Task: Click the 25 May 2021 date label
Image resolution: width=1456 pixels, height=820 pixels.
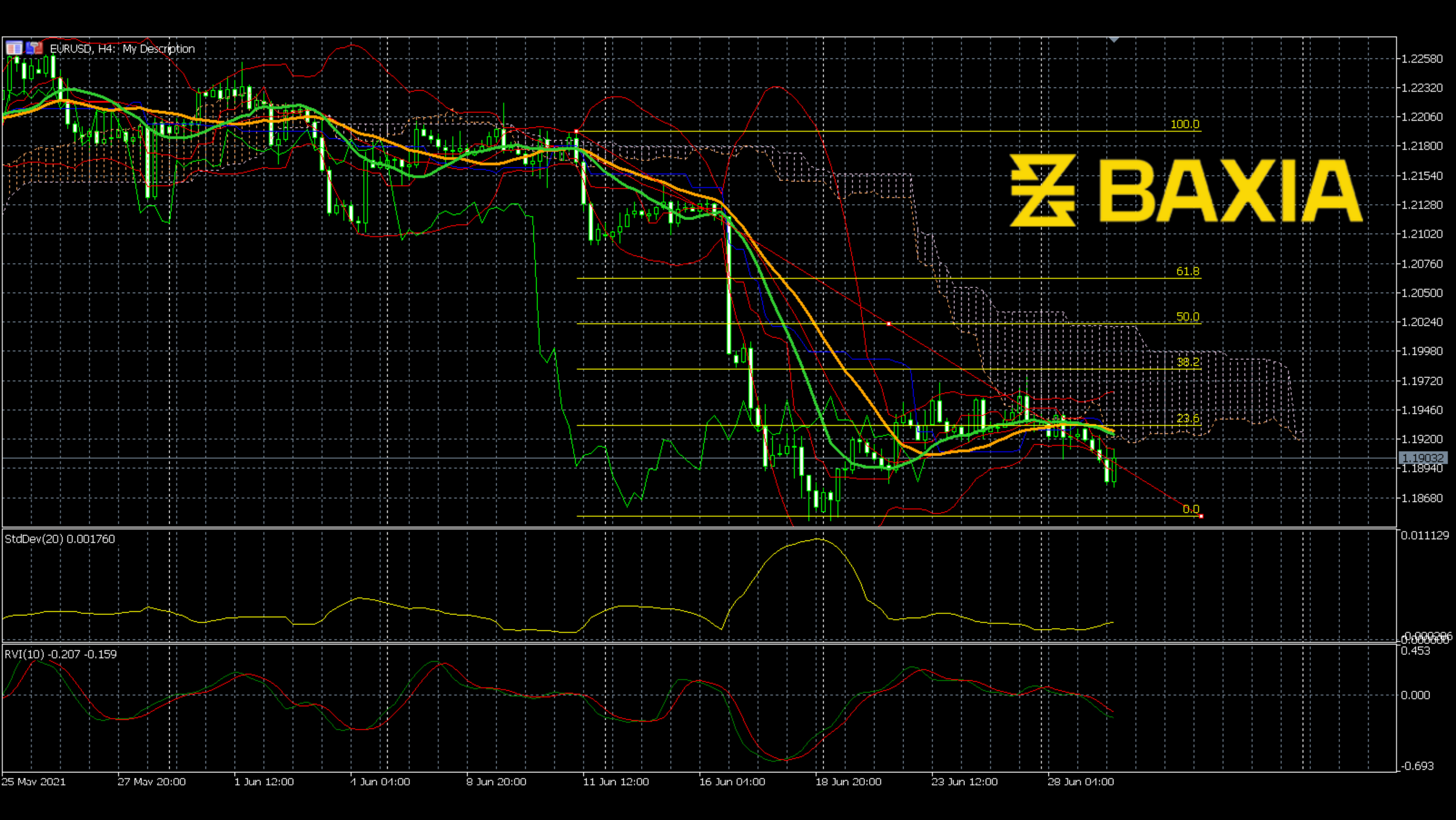Action: point(33,782)
